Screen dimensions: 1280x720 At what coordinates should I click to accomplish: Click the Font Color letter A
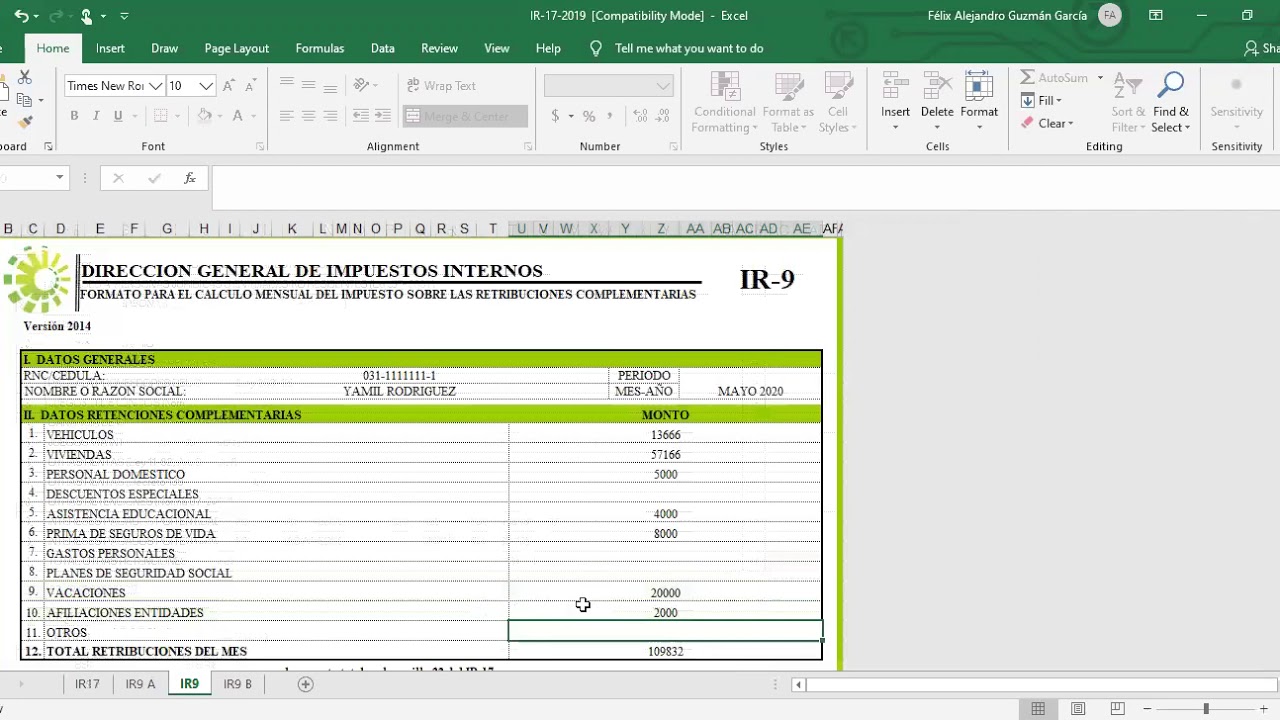(237, 116)
